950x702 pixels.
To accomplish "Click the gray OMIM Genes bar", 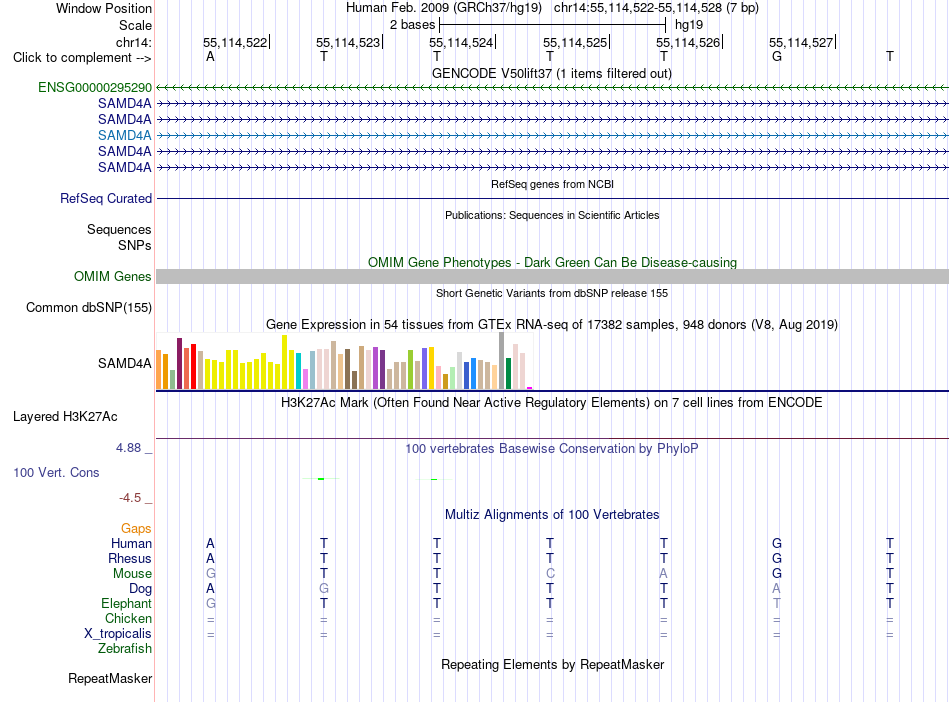I will (x=552, y=277).
